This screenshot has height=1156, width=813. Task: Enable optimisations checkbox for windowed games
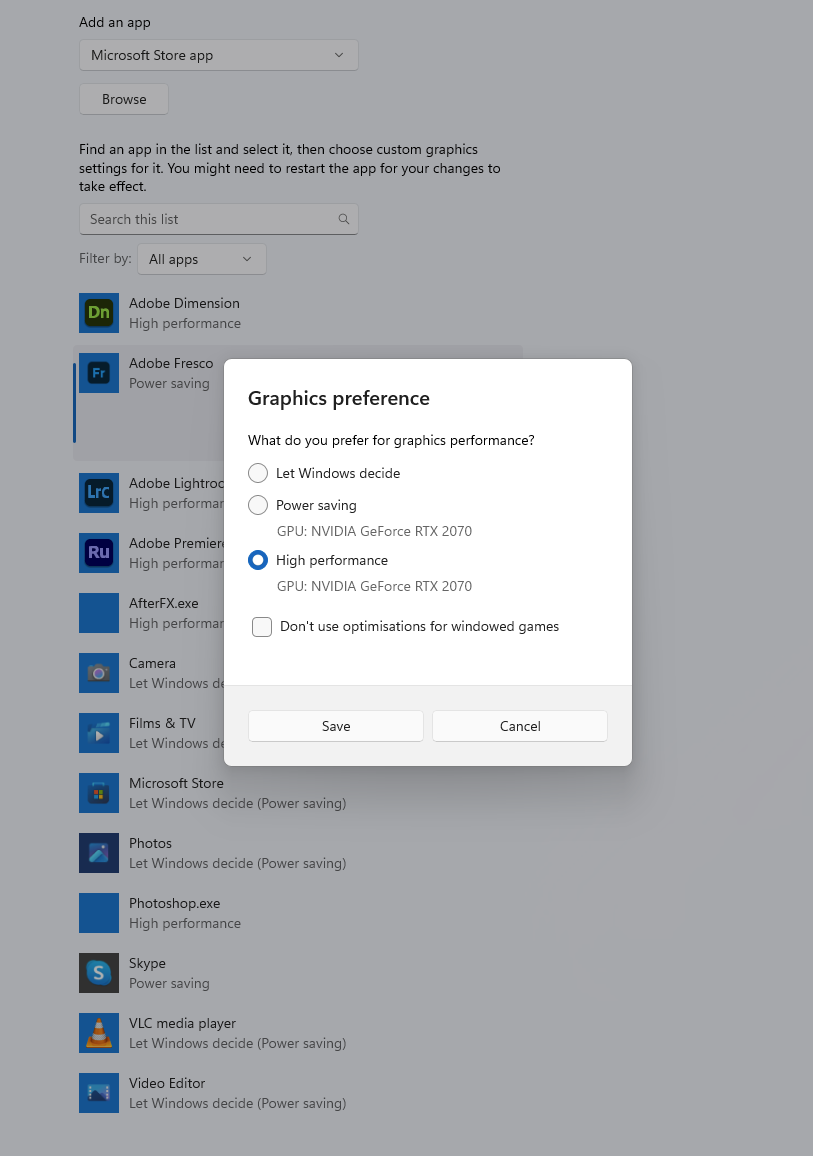pyautogui.click(x=261, y=627)
